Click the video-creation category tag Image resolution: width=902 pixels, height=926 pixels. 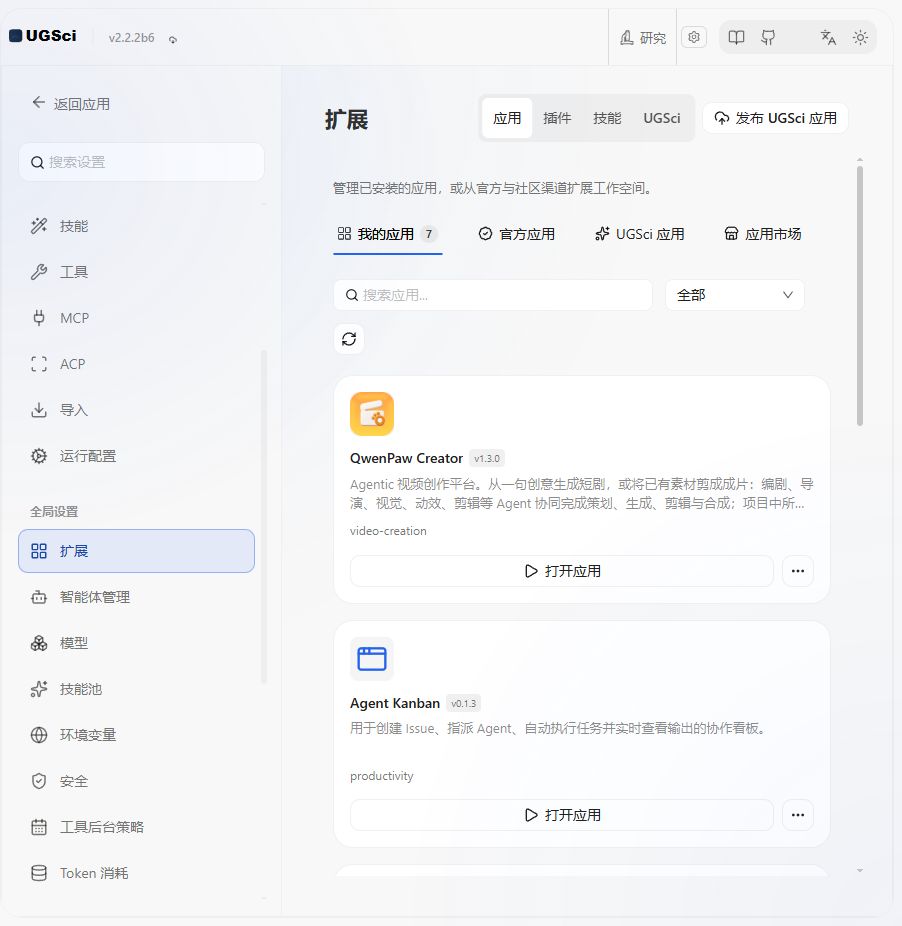coord(388,531)
